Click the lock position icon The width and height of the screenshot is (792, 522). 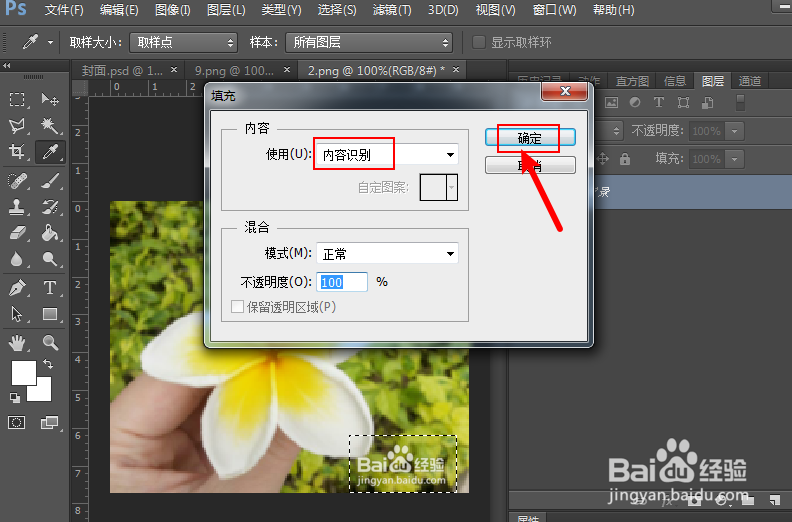click(603, 159)
